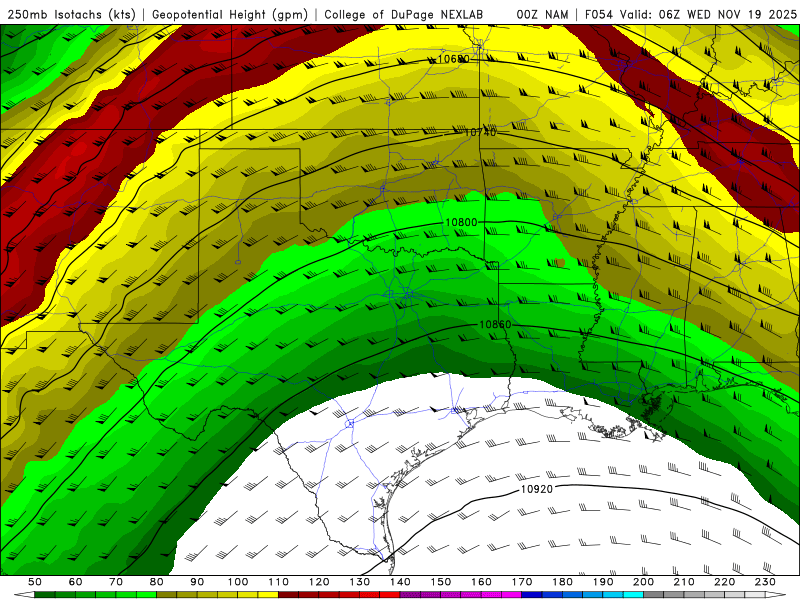
Task: Click the "Geopotential Height (gpm)" header label
Action: (x=230, y=15)
